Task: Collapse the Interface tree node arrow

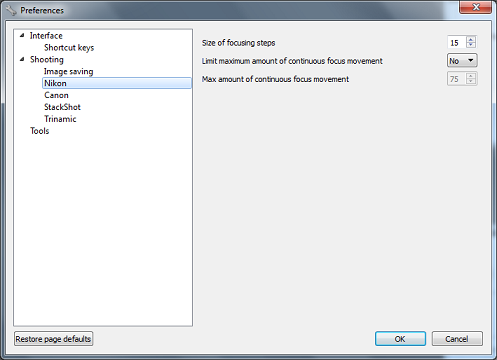Action: (22, 35)
